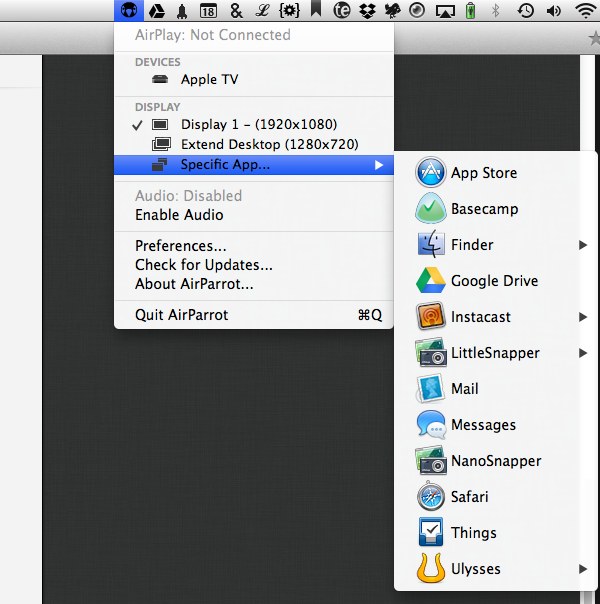Click the AirParrot menu bar icon
The image size is (600, 604).
(x=129, y=10)
